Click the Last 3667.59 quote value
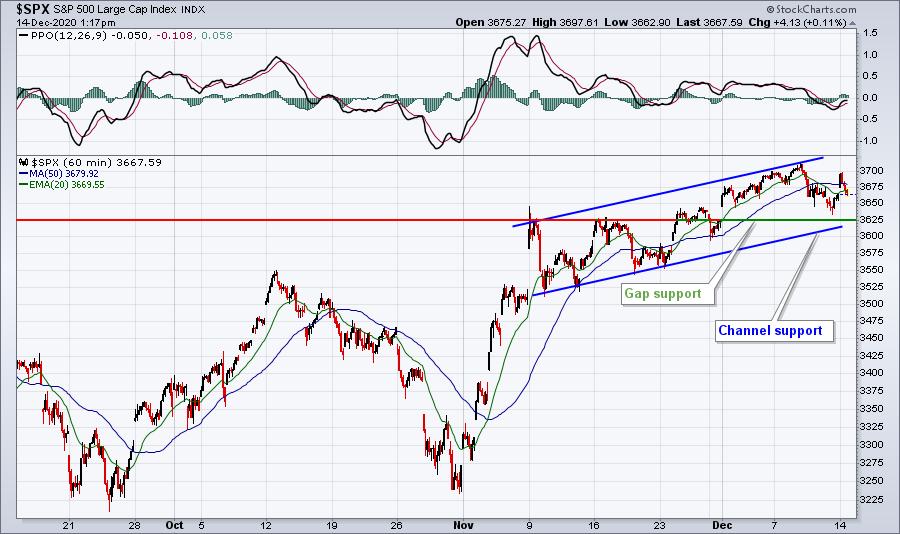Image resolution: width=900 pixels, height=534 pixels. point(709,23)
